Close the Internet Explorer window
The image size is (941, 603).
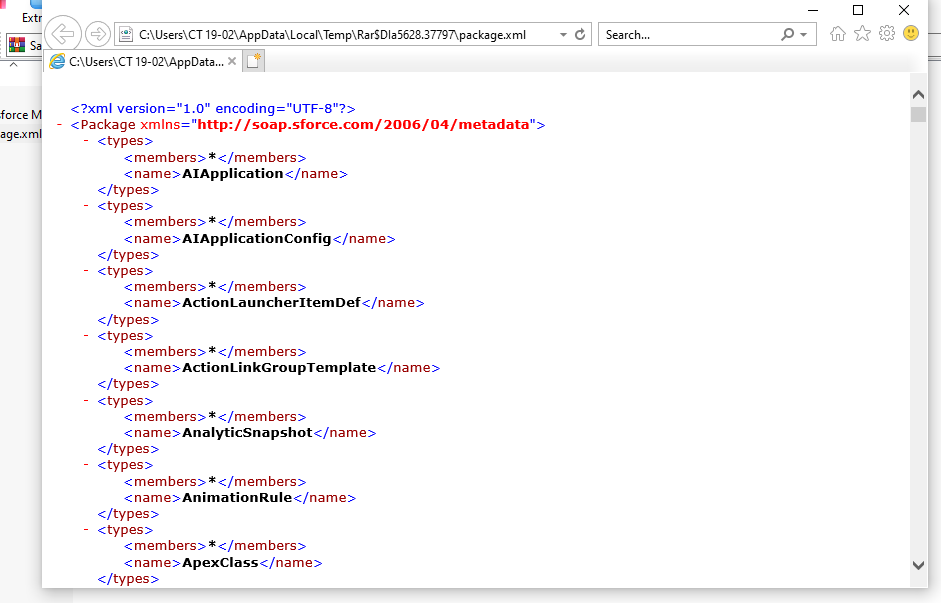click(904, 10)
